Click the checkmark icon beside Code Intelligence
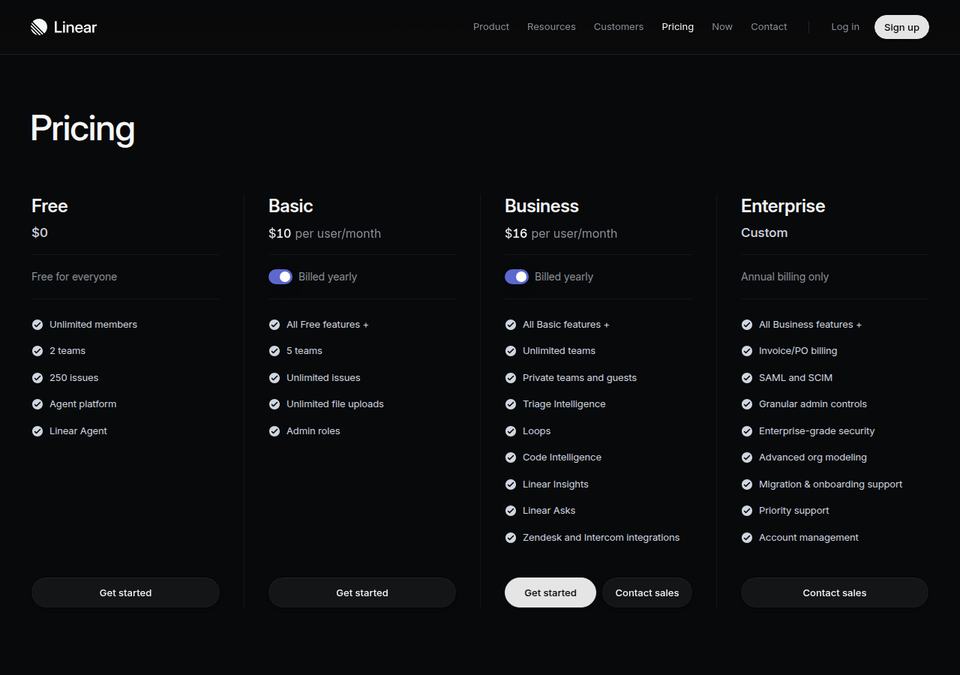This screenshot has width=960, height=675. tap(511, 458)
